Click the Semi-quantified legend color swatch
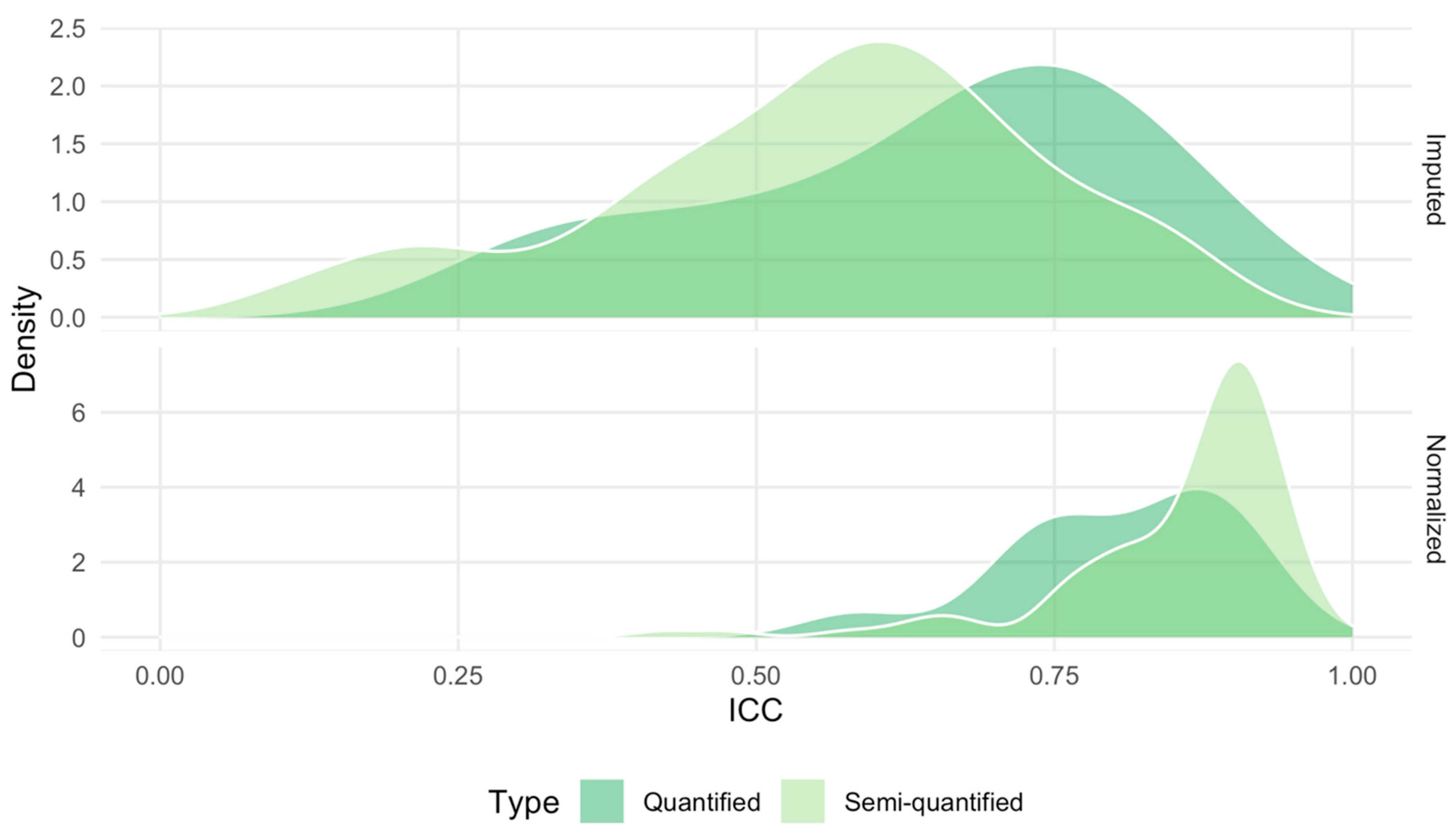The height and width of the screenshot is (833, 1456). (802, 801)
